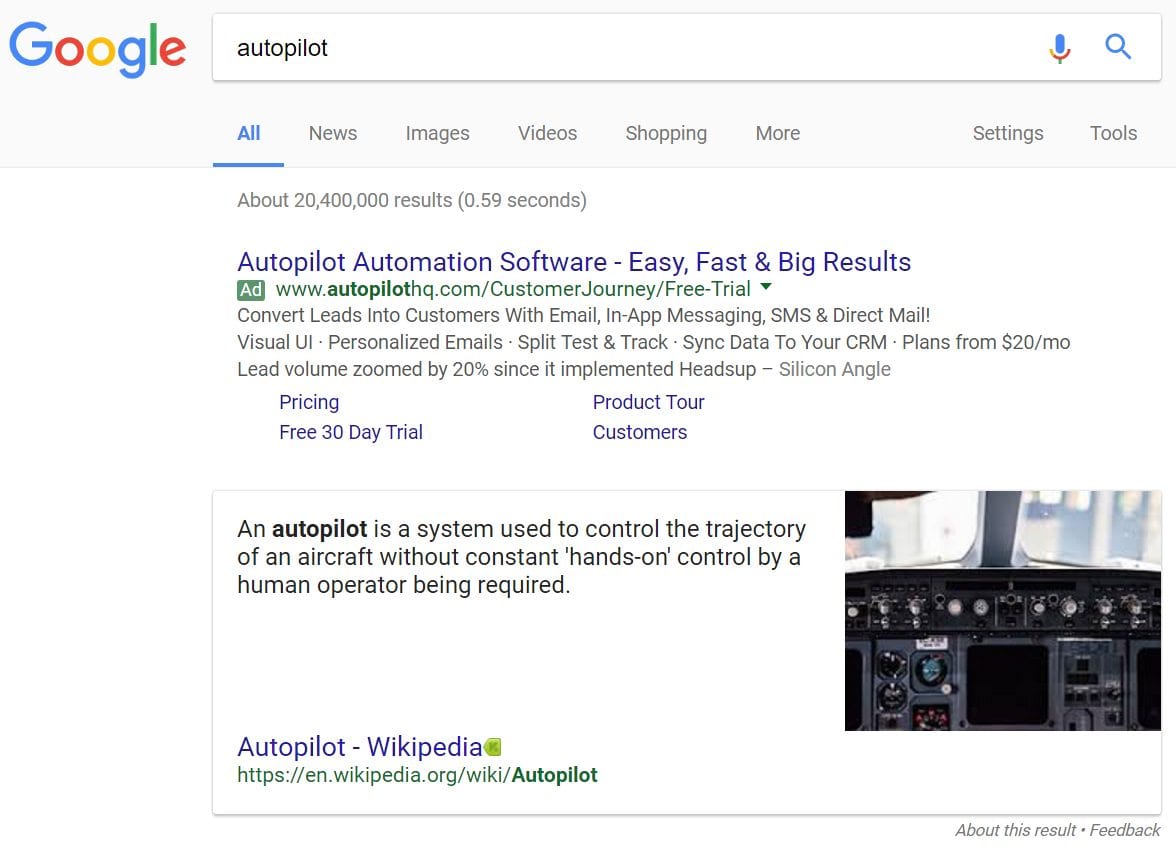The width and height of the screenshot is (1176, 855).
Task: Click the en.wikipedia.org/wiki/Autopilot URL
Action: click(417, 776)
